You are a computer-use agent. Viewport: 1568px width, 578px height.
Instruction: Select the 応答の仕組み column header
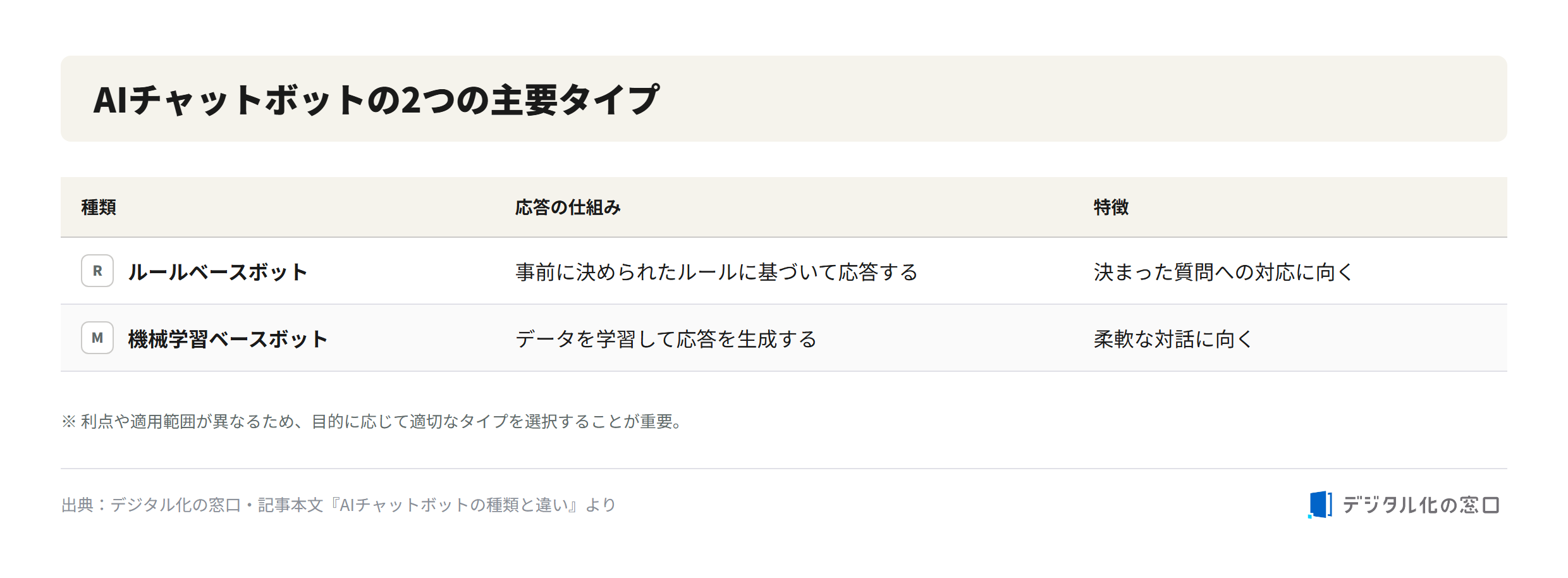[568, 207]
